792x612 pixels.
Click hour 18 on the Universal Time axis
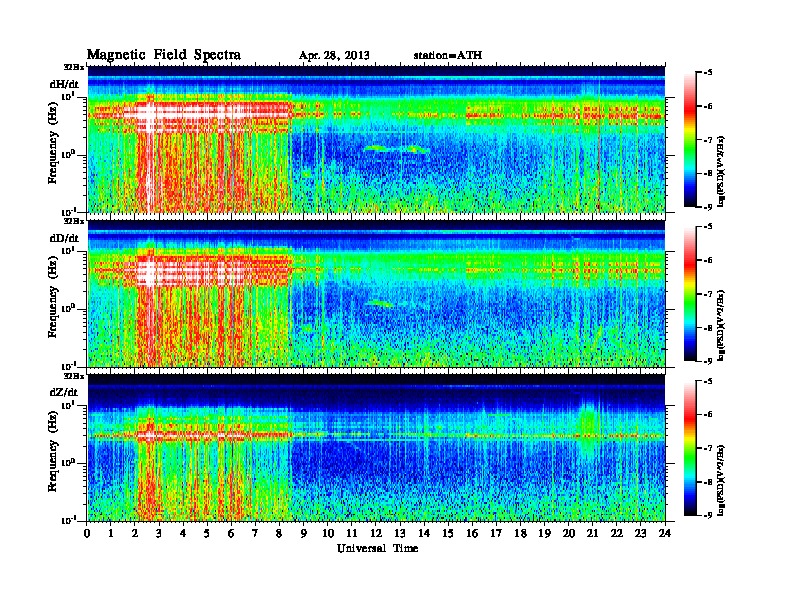pyautogui.click(x=520, y=533)
